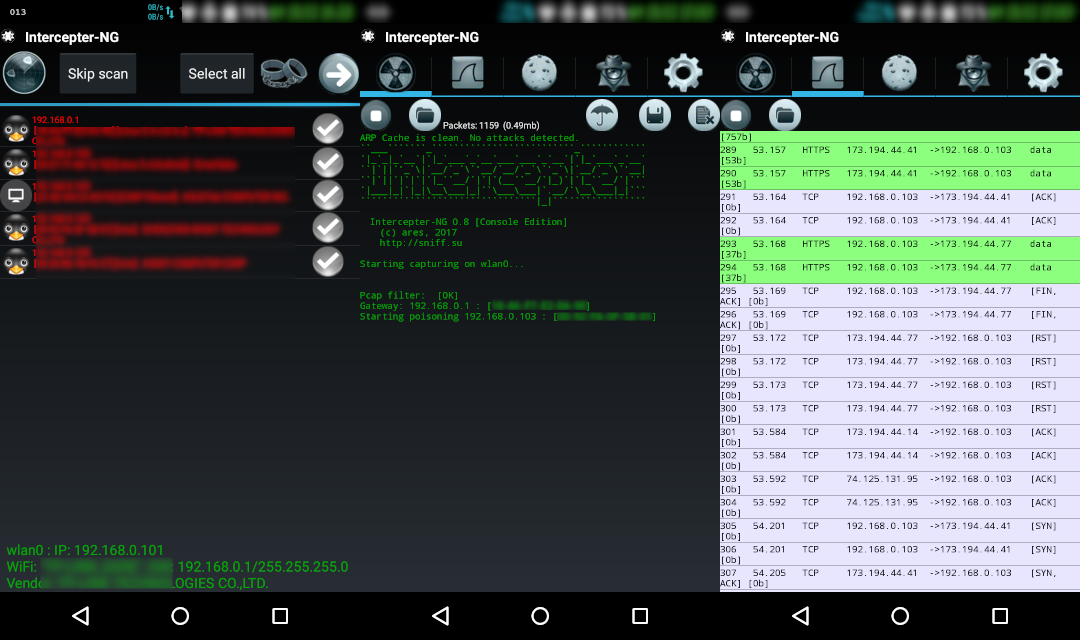
Task: Tap penguin OS icon of host 192.168.0.1
Action: pyautogui.click(x=16, y=130)
